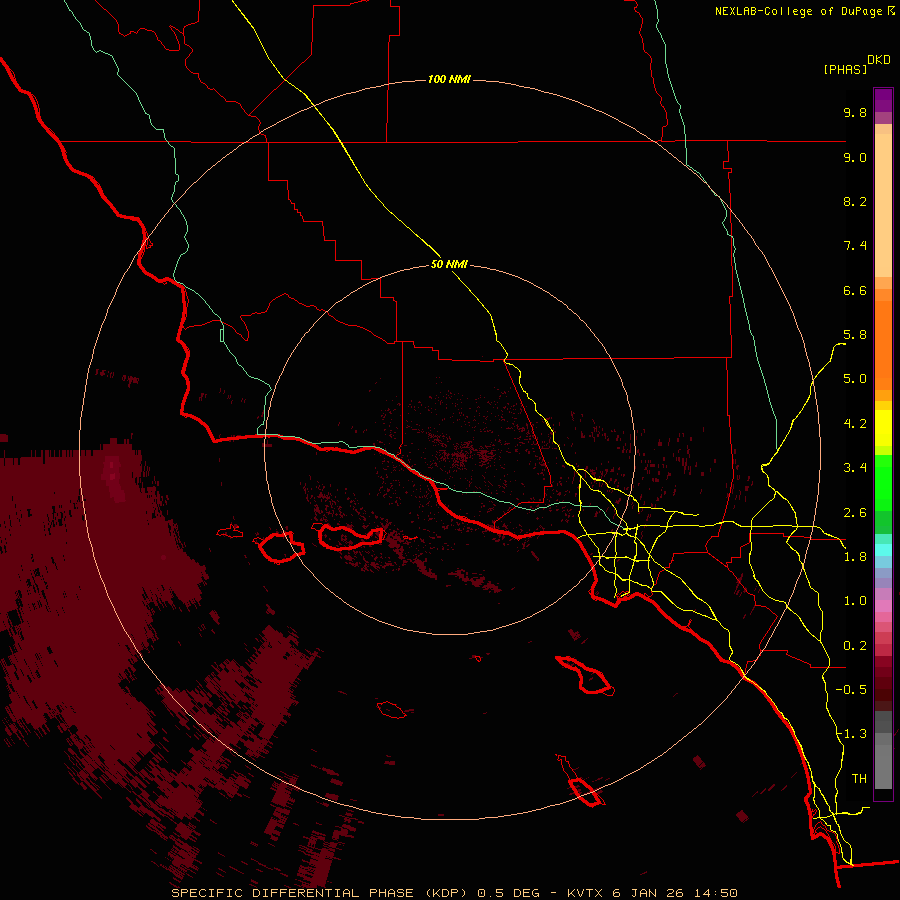The image size is (900, 900).
Task: Click the 8.2 legend value
Action: click(855, 201)
